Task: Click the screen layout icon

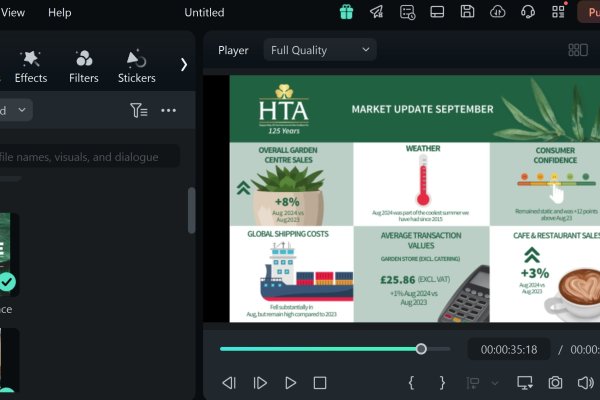Action: 437,12
